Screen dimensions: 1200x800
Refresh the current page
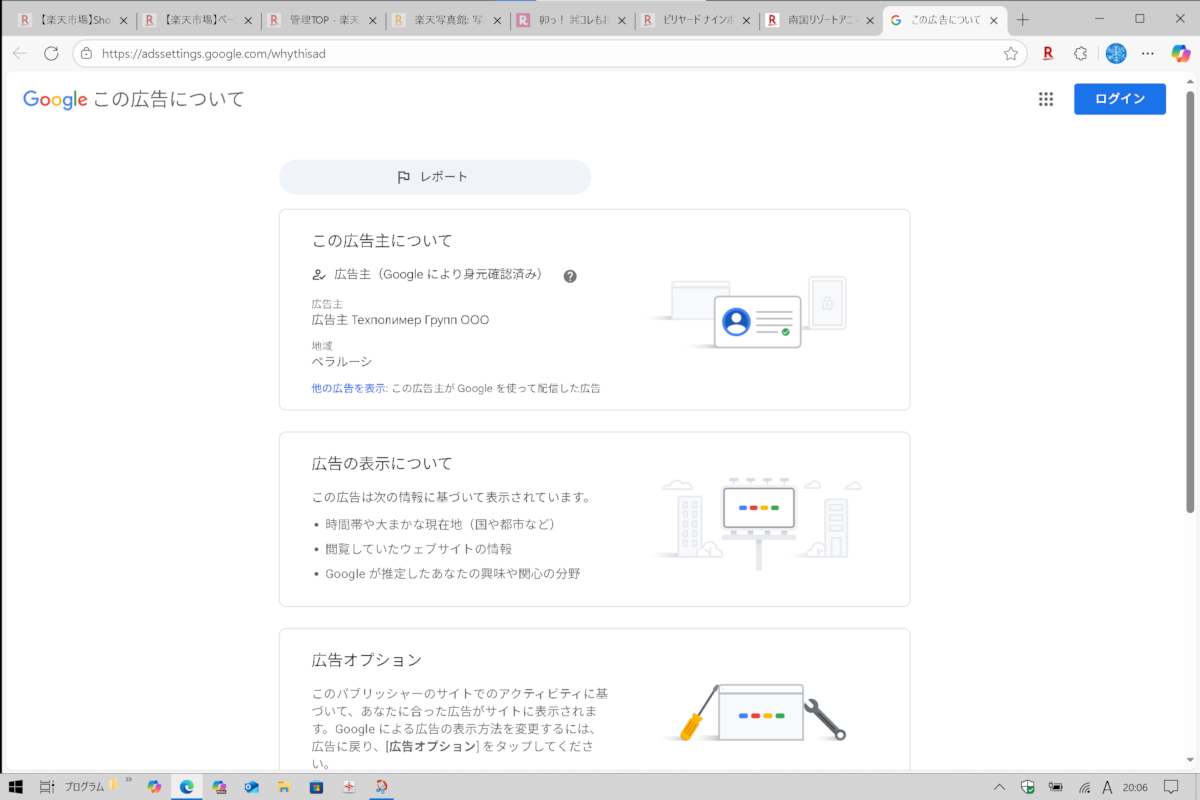click(x=51, y=54)
